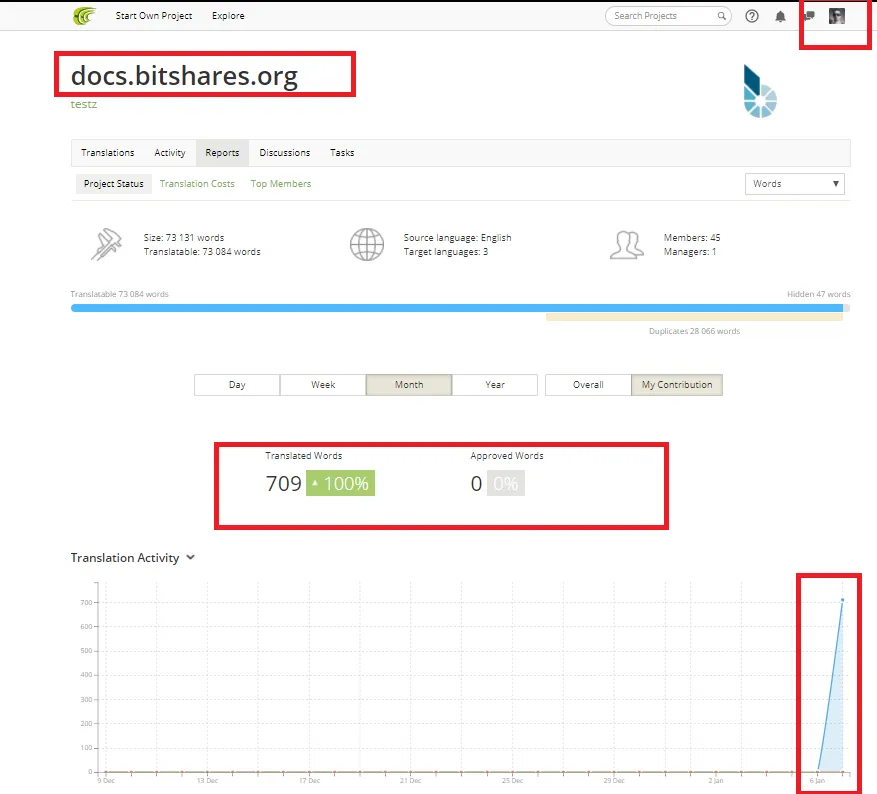Open the messages chat icon

809,16
